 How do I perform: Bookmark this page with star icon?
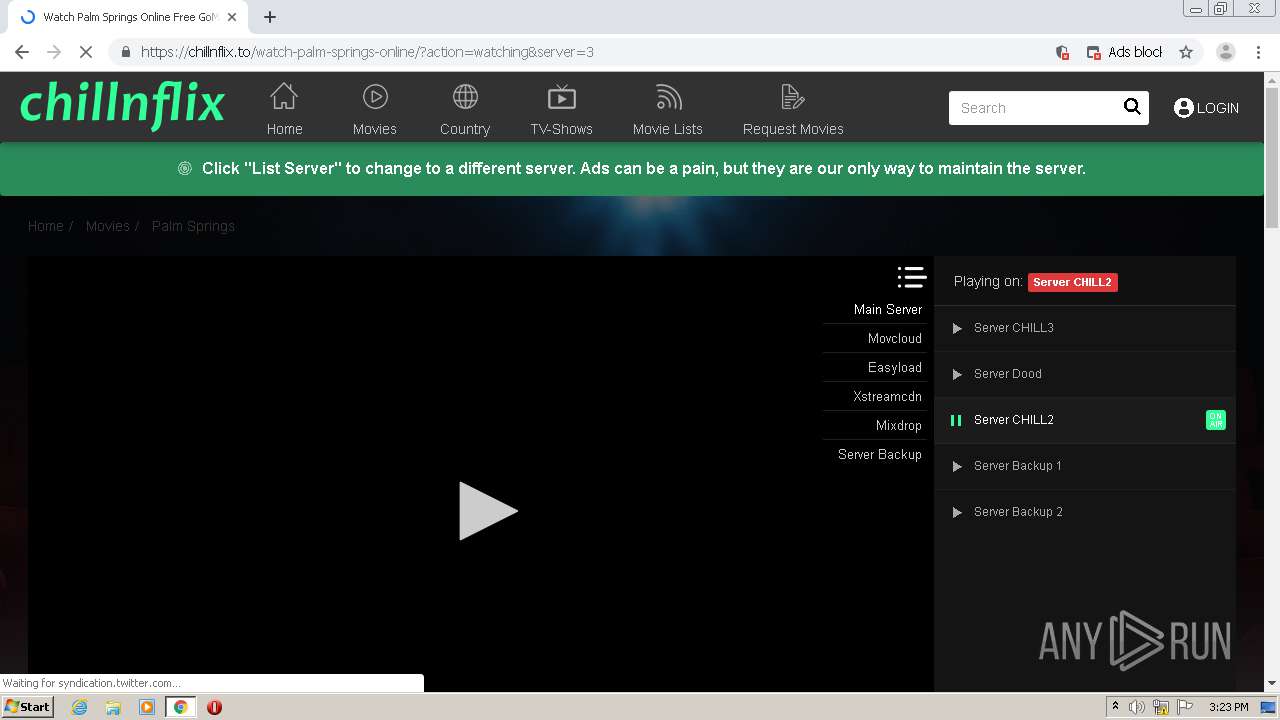[x=1186, y=52]
